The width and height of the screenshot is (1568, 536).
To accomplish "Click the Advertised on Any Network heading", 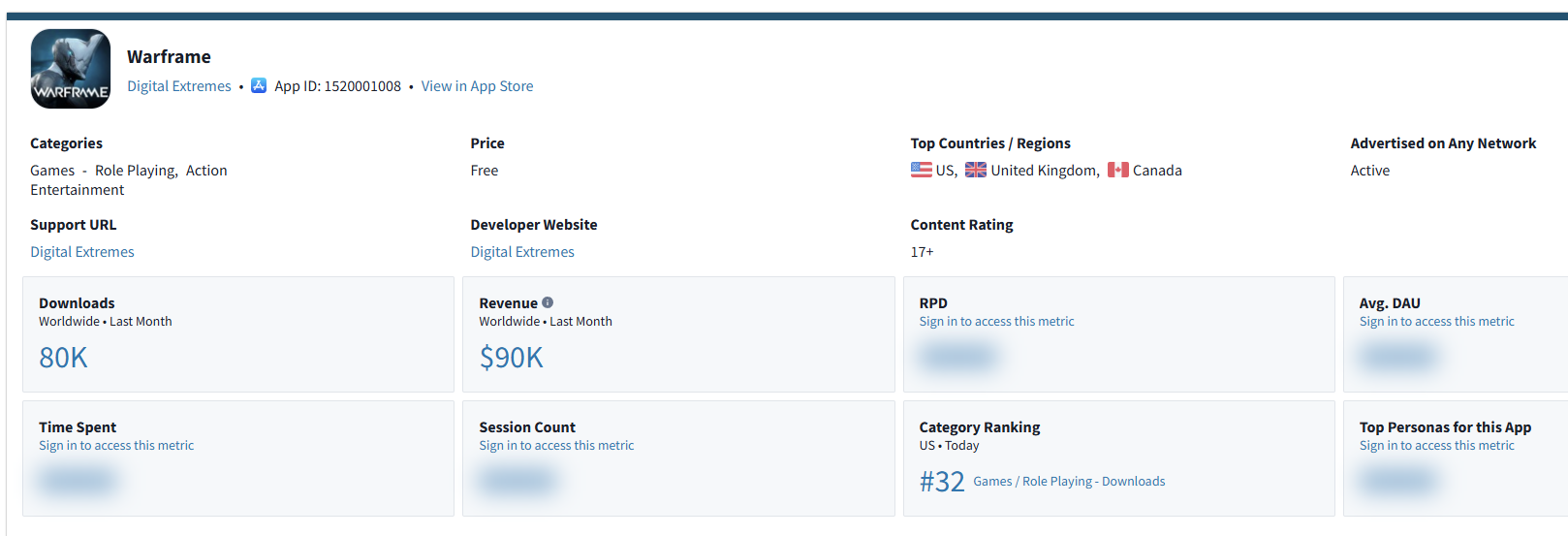I will [x=1443, y=143].
